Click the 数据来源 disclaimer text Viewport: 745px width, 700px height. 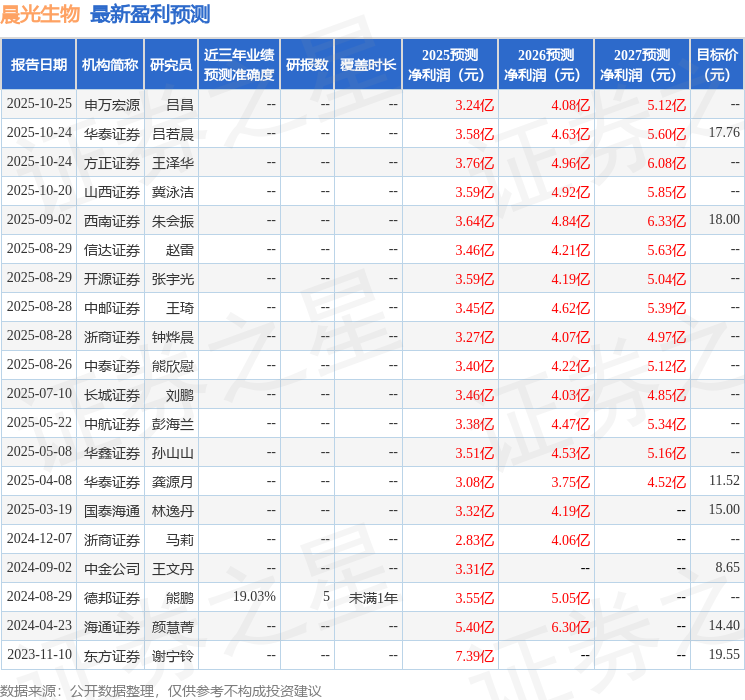[161, 690]
